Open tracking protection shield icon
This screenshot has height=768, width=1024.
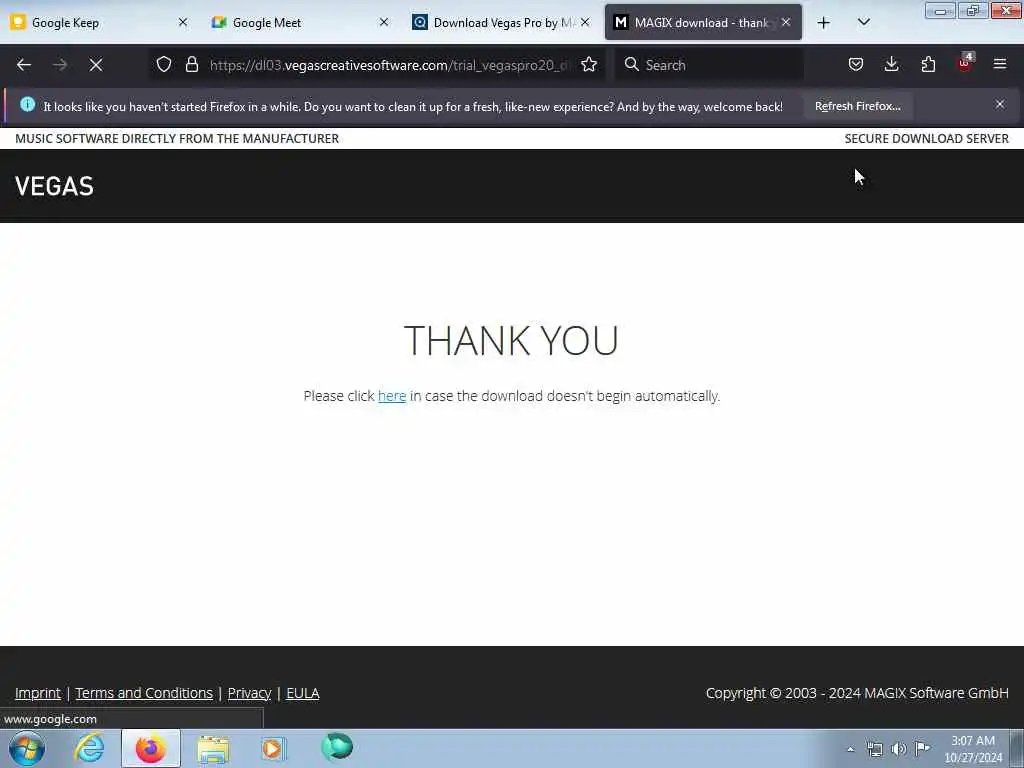tap(164, 64)
